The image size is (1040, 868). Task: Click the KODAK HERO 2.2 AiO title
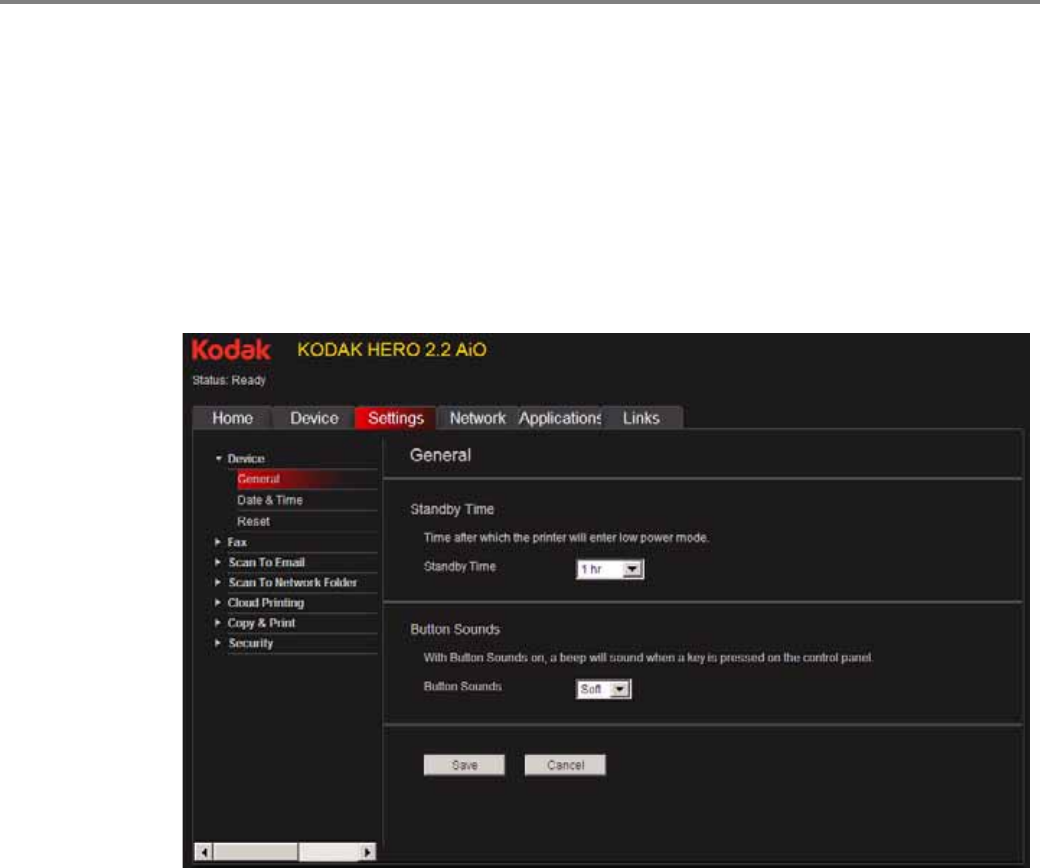(392, 349)
